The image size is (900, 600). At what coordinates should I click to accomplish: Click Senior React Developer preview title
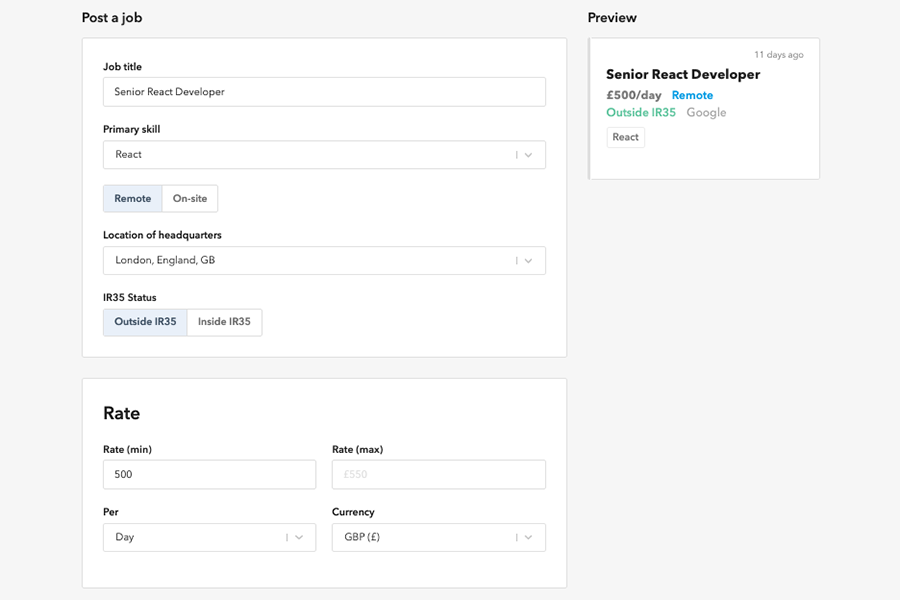point(683,75)
